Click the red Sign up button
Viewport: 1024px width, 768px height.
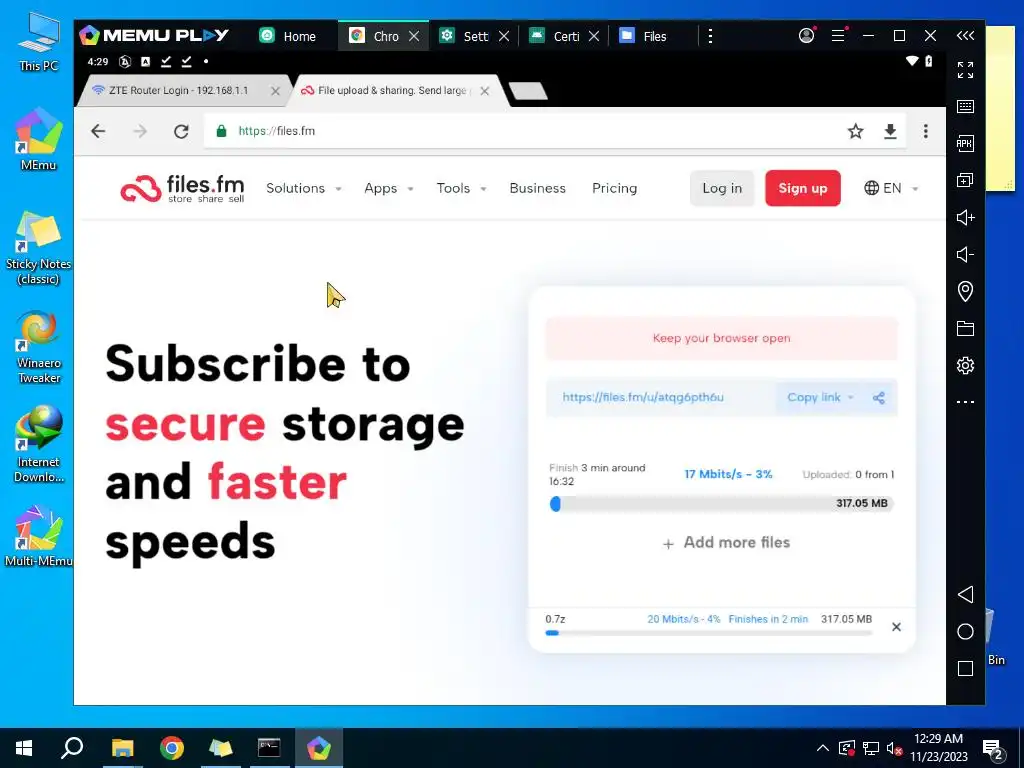(x=803, y=188)
